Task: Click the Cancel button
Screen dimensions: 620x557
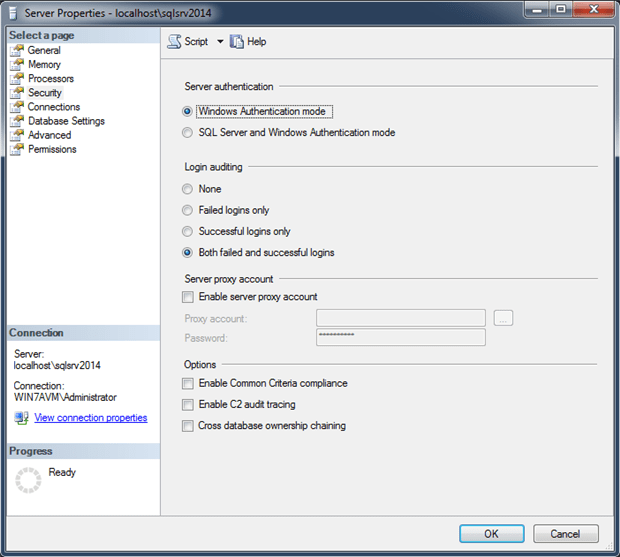Action: tap(566, 534)
